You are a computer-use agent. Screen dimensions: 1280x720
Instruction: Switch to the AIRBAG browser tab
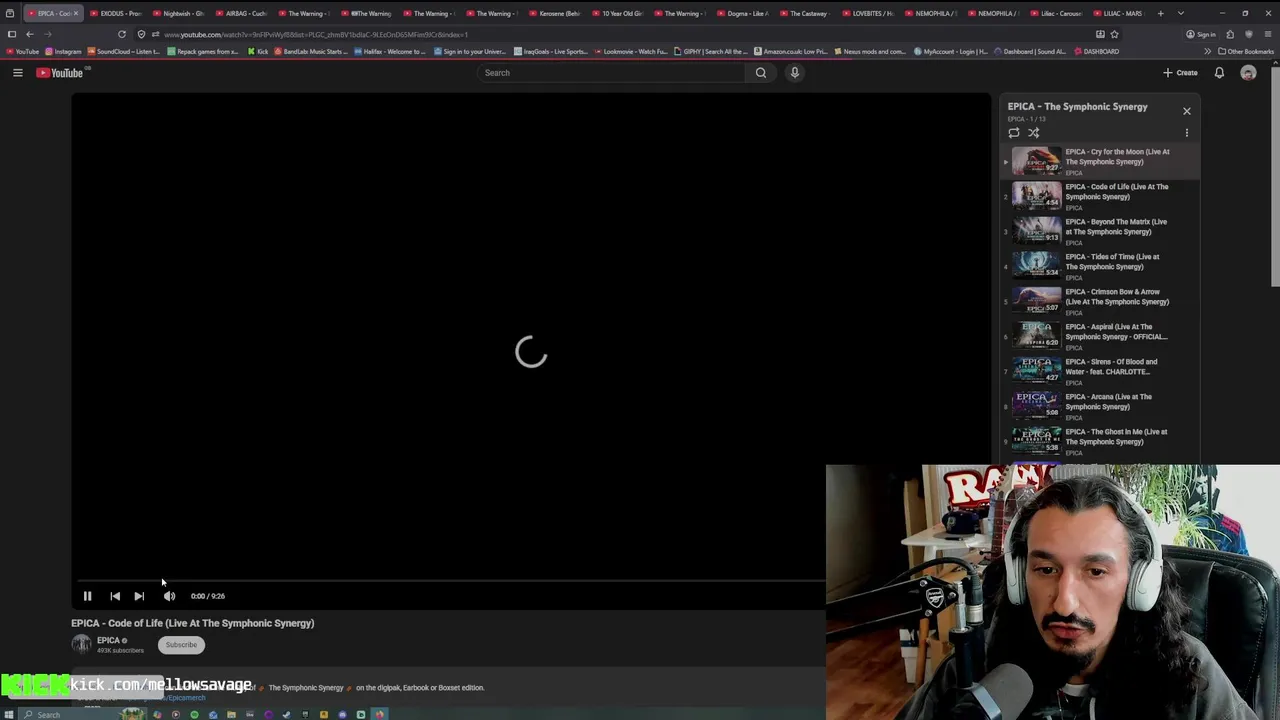tap(240, 13)
